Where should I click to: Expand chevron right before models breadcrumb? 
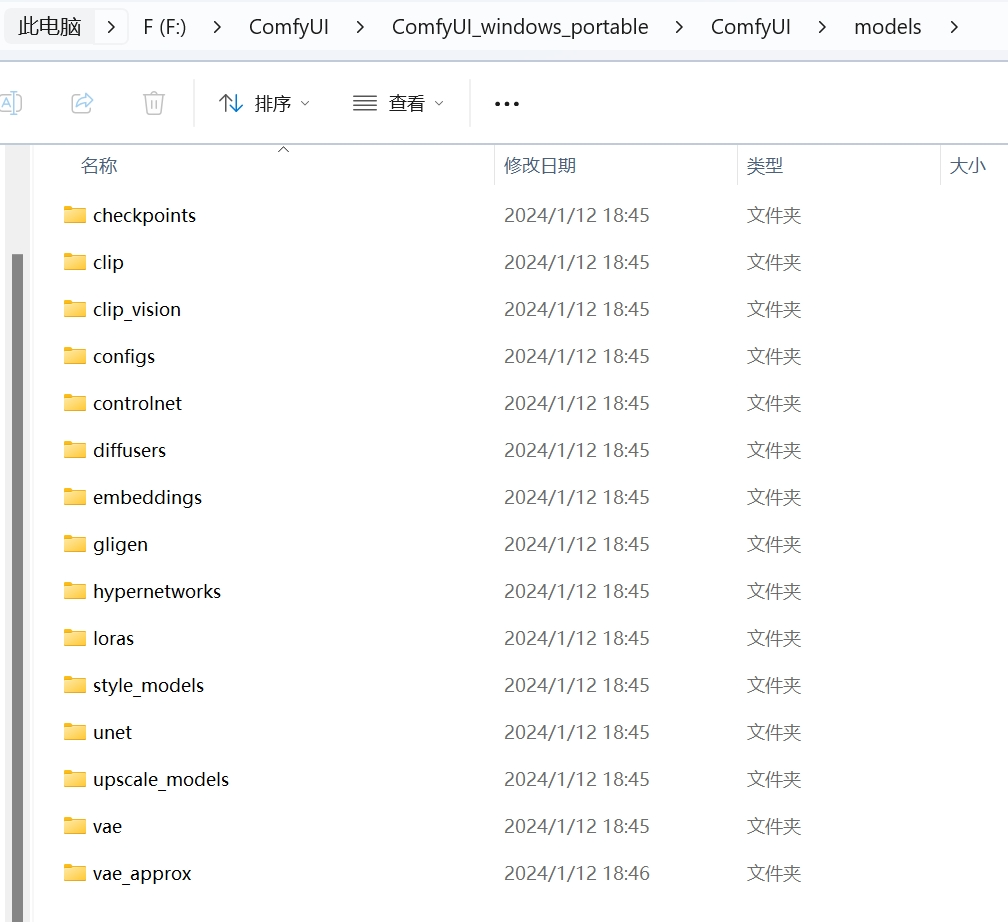[822, 27]
